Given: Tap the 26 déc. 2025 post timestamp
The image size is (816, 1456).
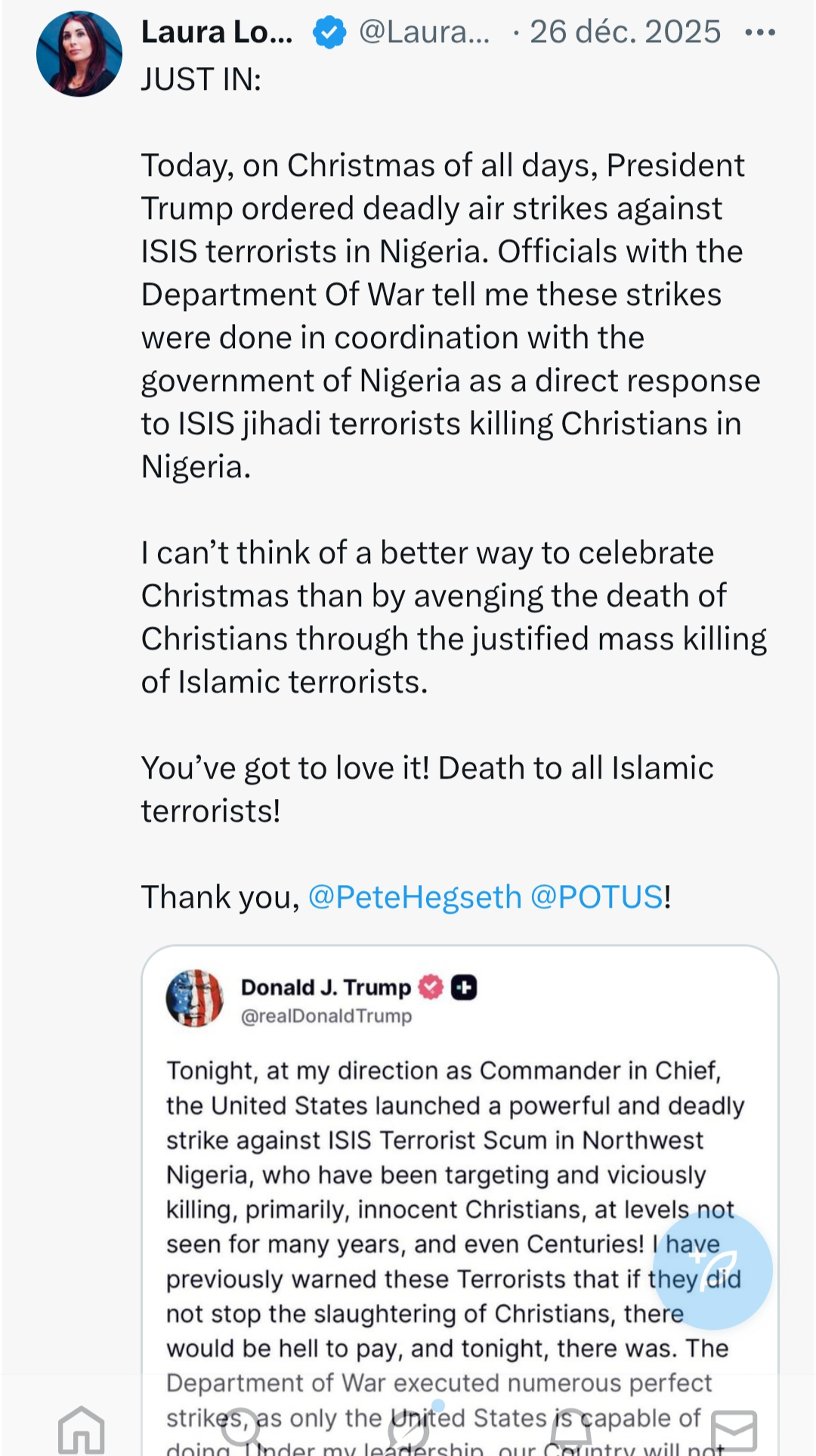Looking at the screenshot, I should [625, 32].
